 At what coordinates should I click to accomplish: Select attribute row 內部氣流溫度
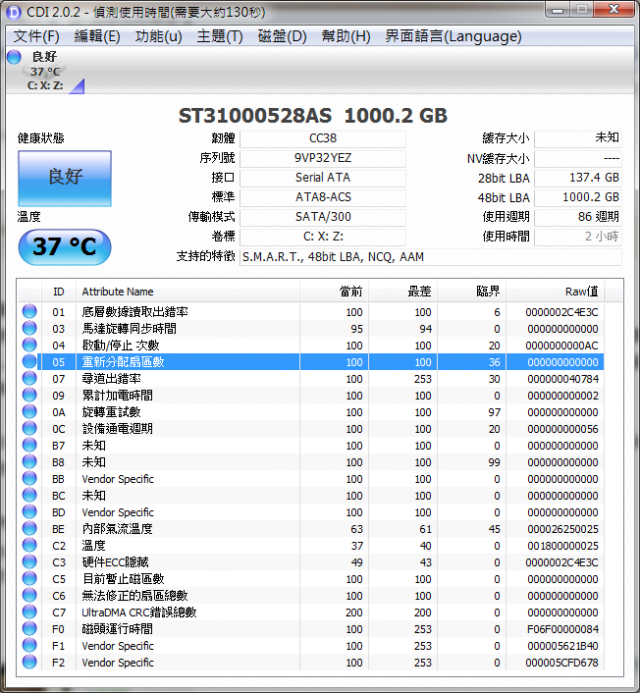coord(311,528)
